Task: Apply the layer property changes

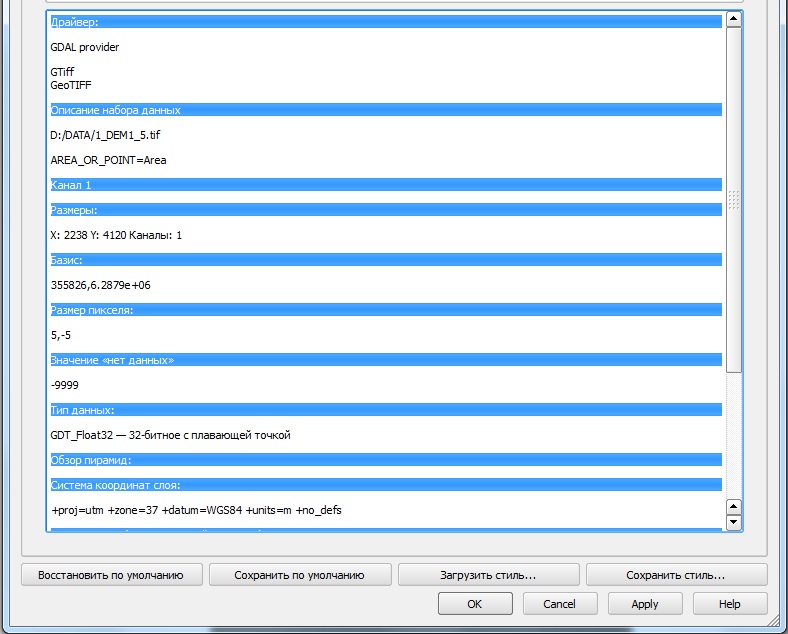Action: [x=645, y=603]
